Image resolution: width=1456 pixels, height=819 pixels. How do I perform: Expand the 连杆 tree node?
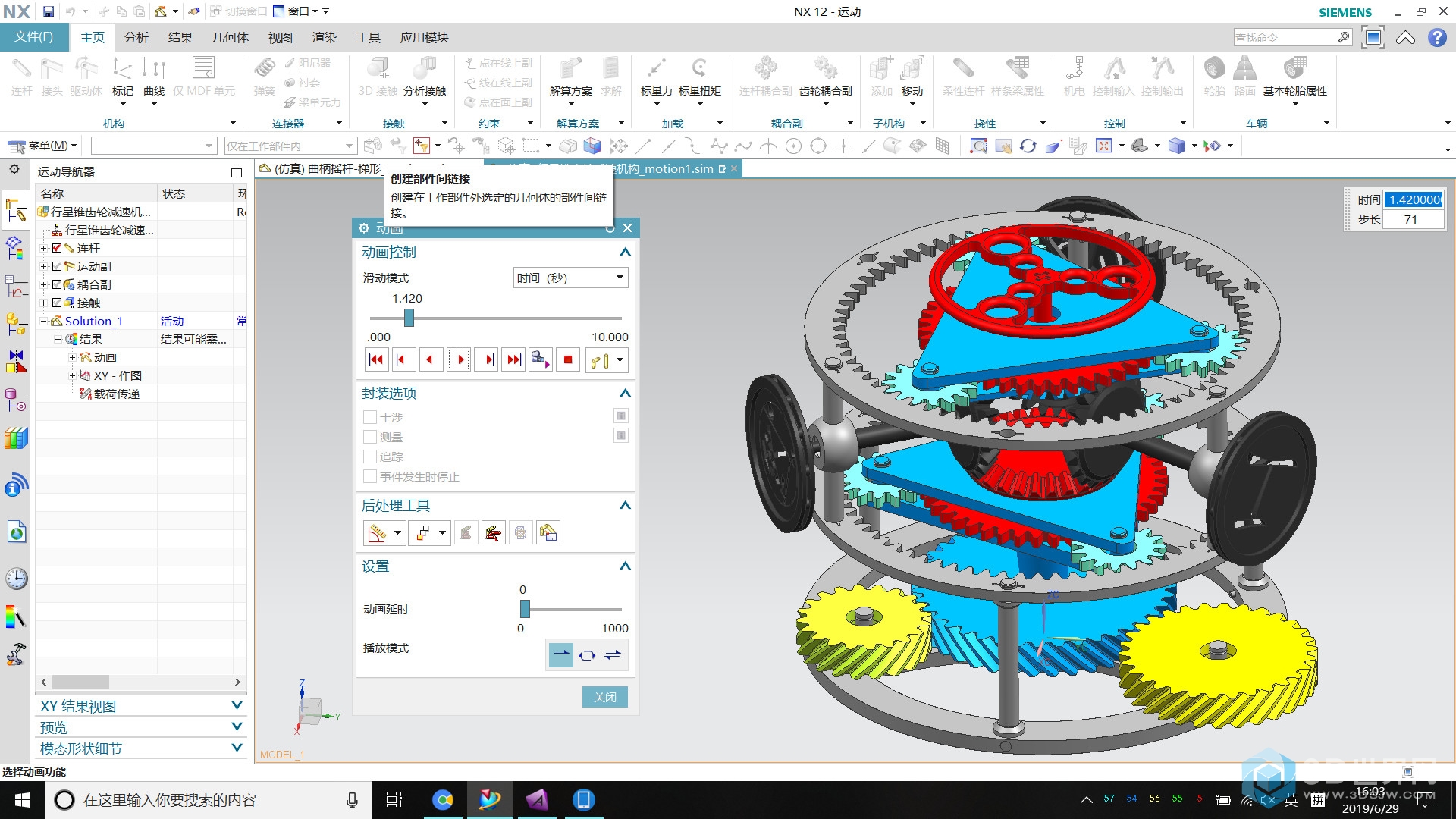pos(44,248)
